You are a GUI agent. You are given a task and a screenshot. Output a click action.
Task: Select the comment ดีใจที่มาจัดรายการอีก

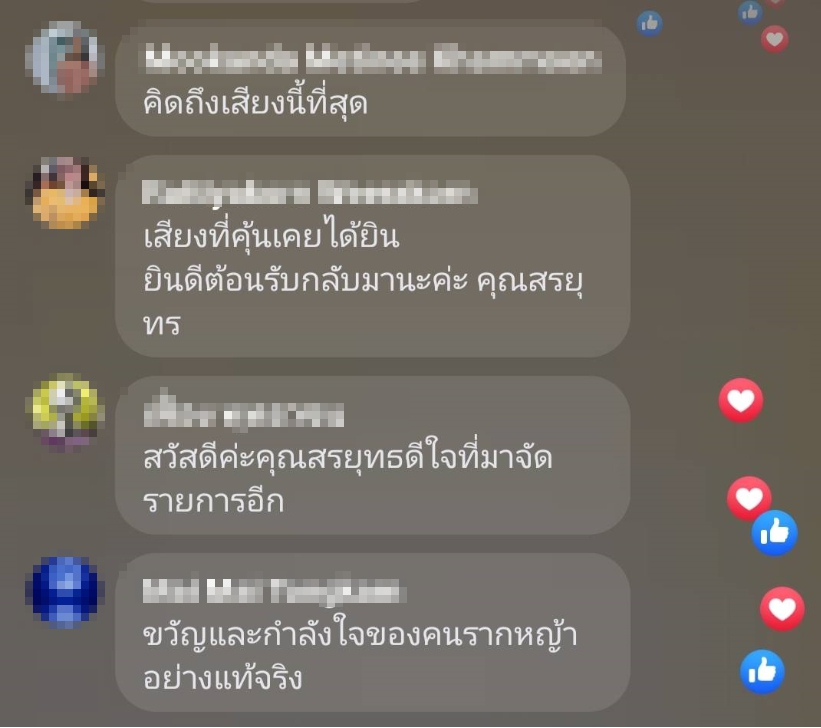348,480
